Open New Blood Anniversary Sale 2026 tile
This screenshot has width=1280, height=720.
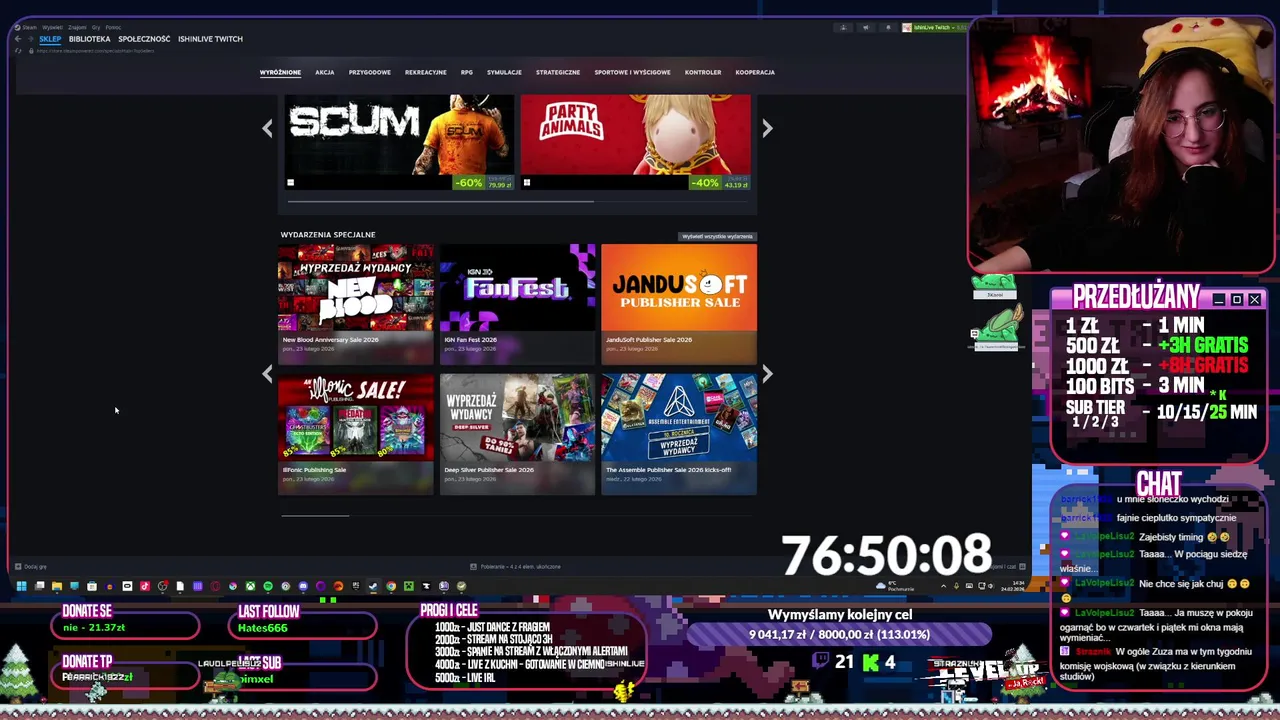356,304
